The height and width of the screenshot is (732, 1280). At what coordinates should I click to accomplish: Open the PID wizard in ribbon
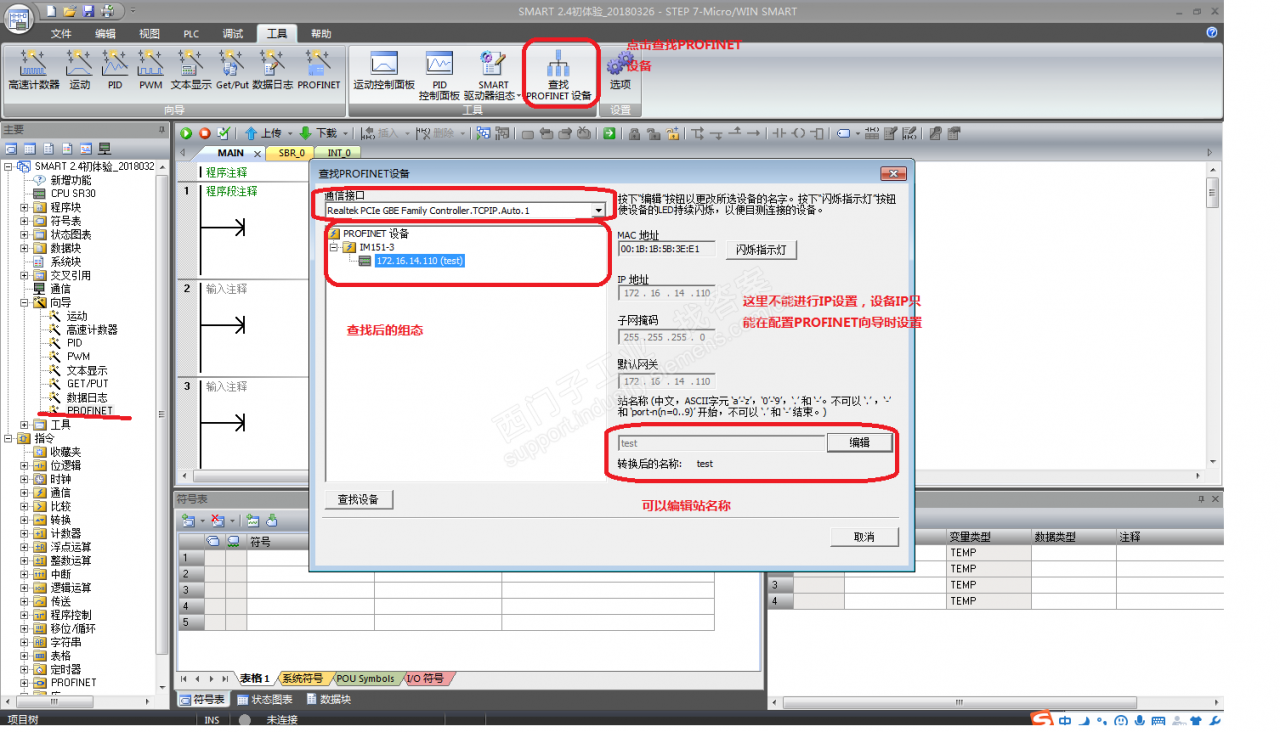pyautogui.click(x=115, y=70)
